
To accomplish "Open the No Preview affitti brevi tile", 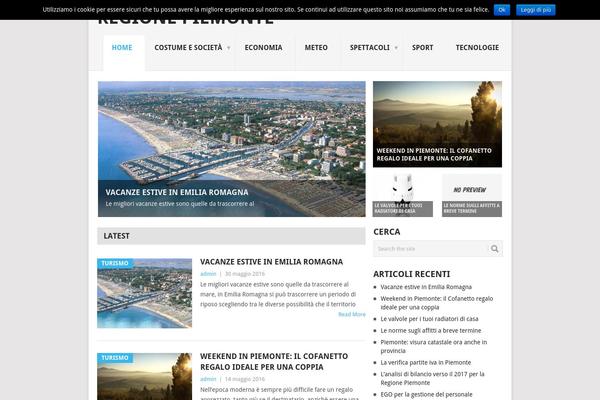I will [472, 195].
